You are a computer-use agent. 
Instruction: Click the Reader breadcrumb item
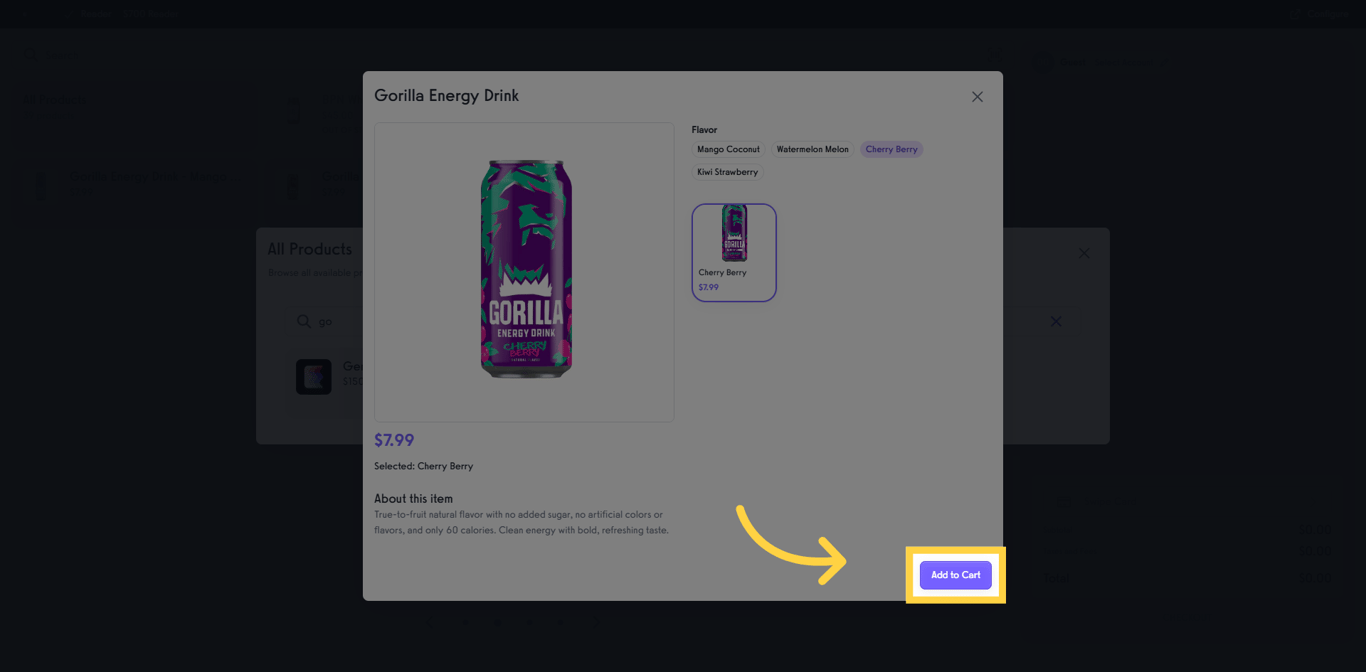pyautogui.click(x=96, y=13)
